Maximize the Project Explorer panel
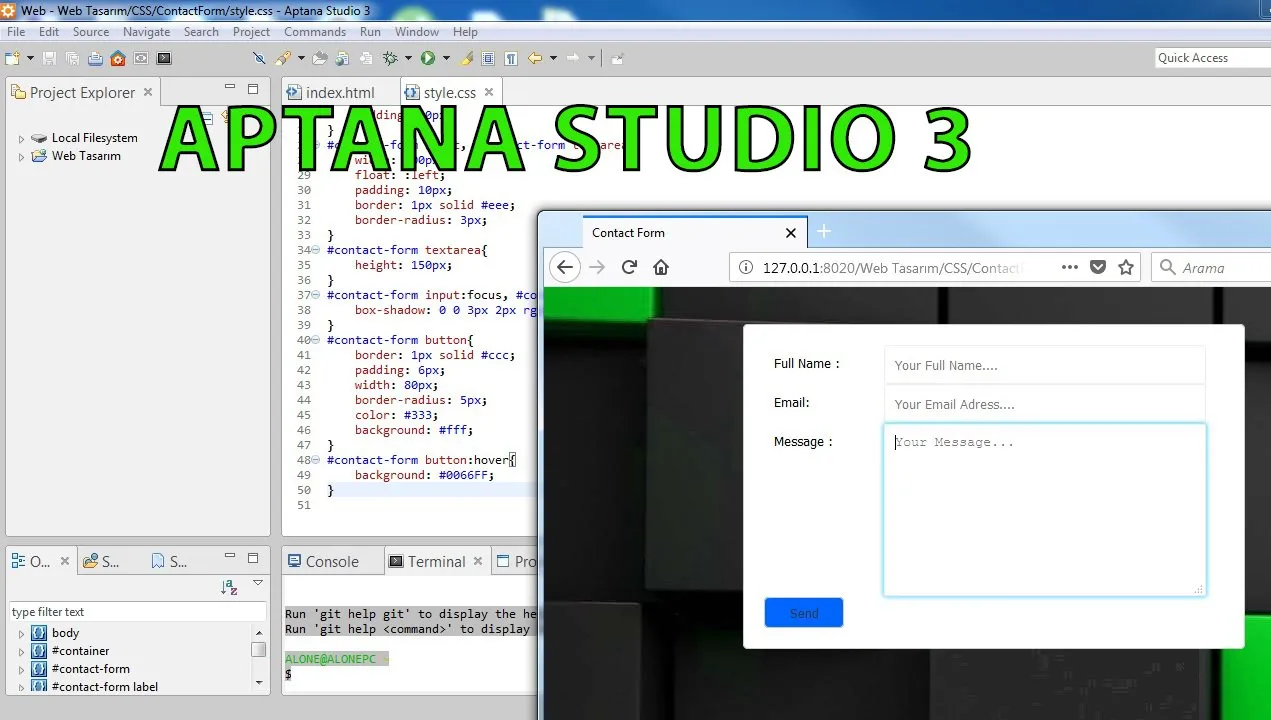This screenshot has width=1271, height=720. click(x=253, y=89)
